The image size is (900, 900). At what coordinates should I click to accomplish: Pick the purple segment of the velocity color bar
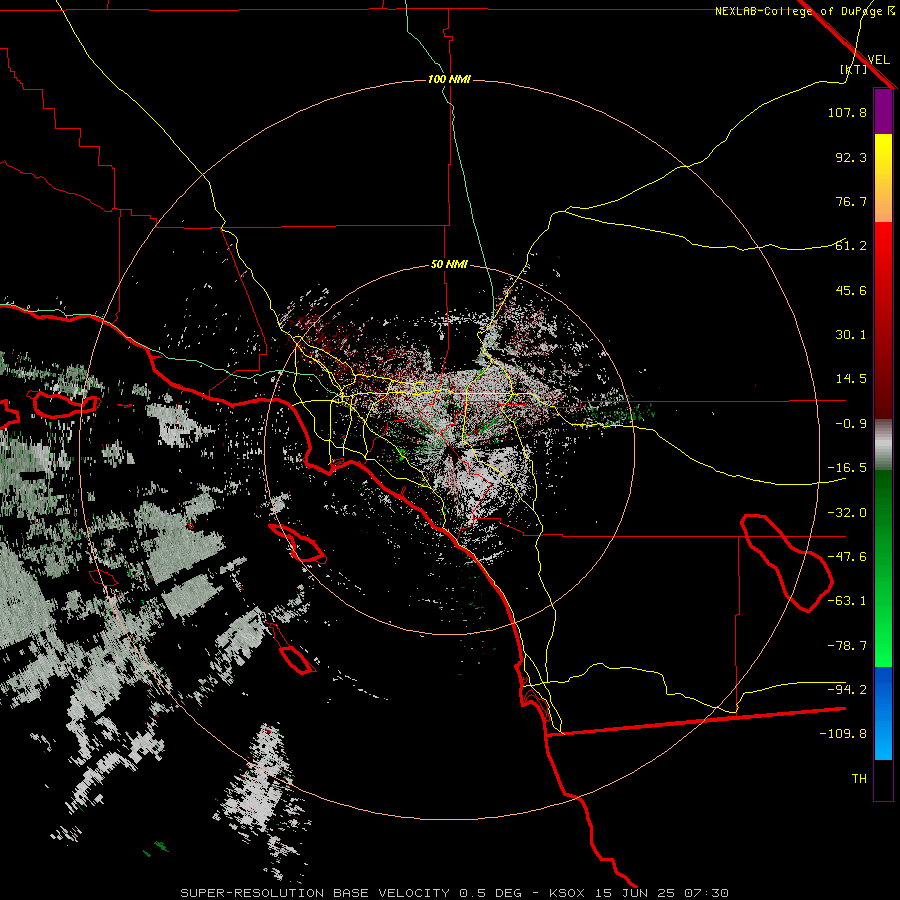(883, 112)
